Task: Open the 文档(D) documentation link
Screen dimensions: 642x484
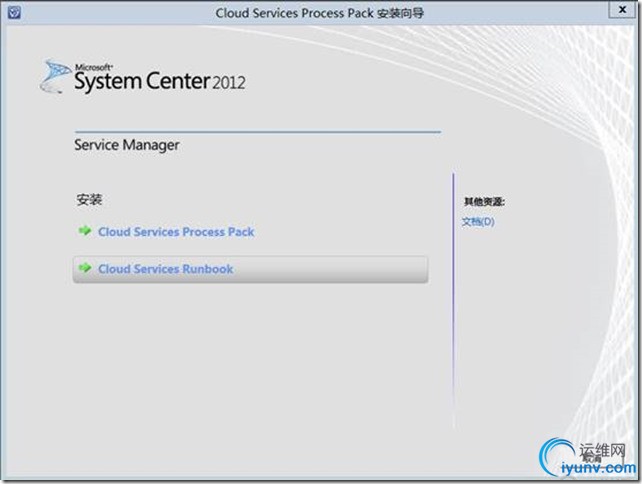Action: tap(478, 222)
